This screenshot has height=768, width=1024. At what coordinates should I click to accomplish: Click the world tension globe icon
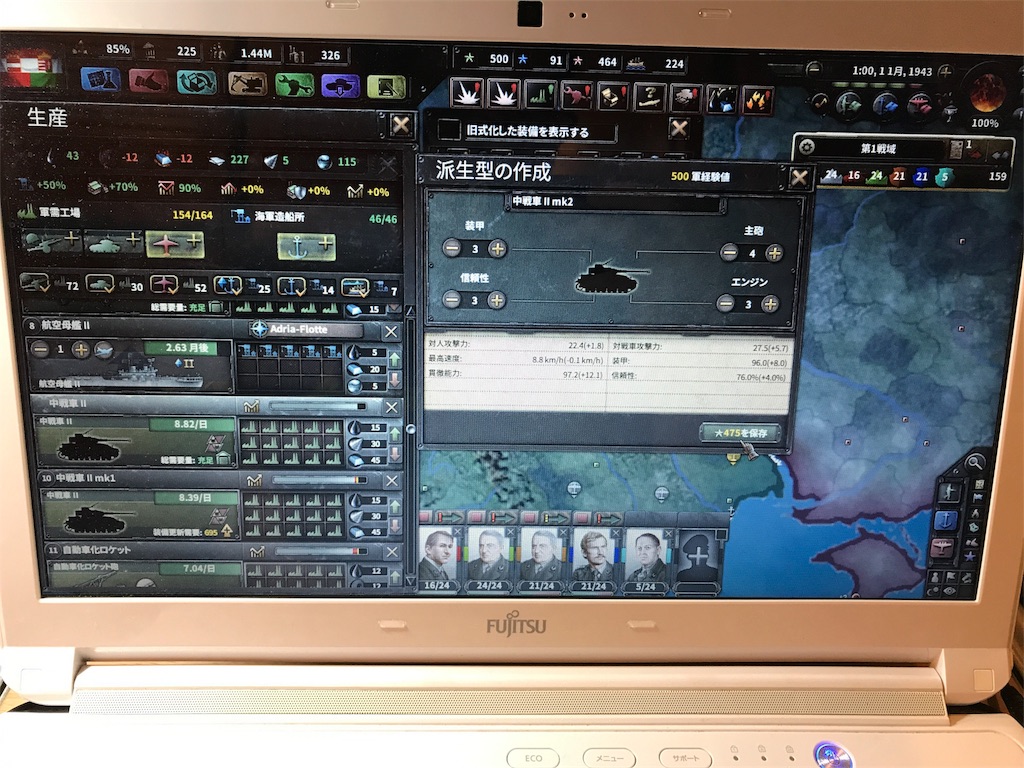[987, 93]
